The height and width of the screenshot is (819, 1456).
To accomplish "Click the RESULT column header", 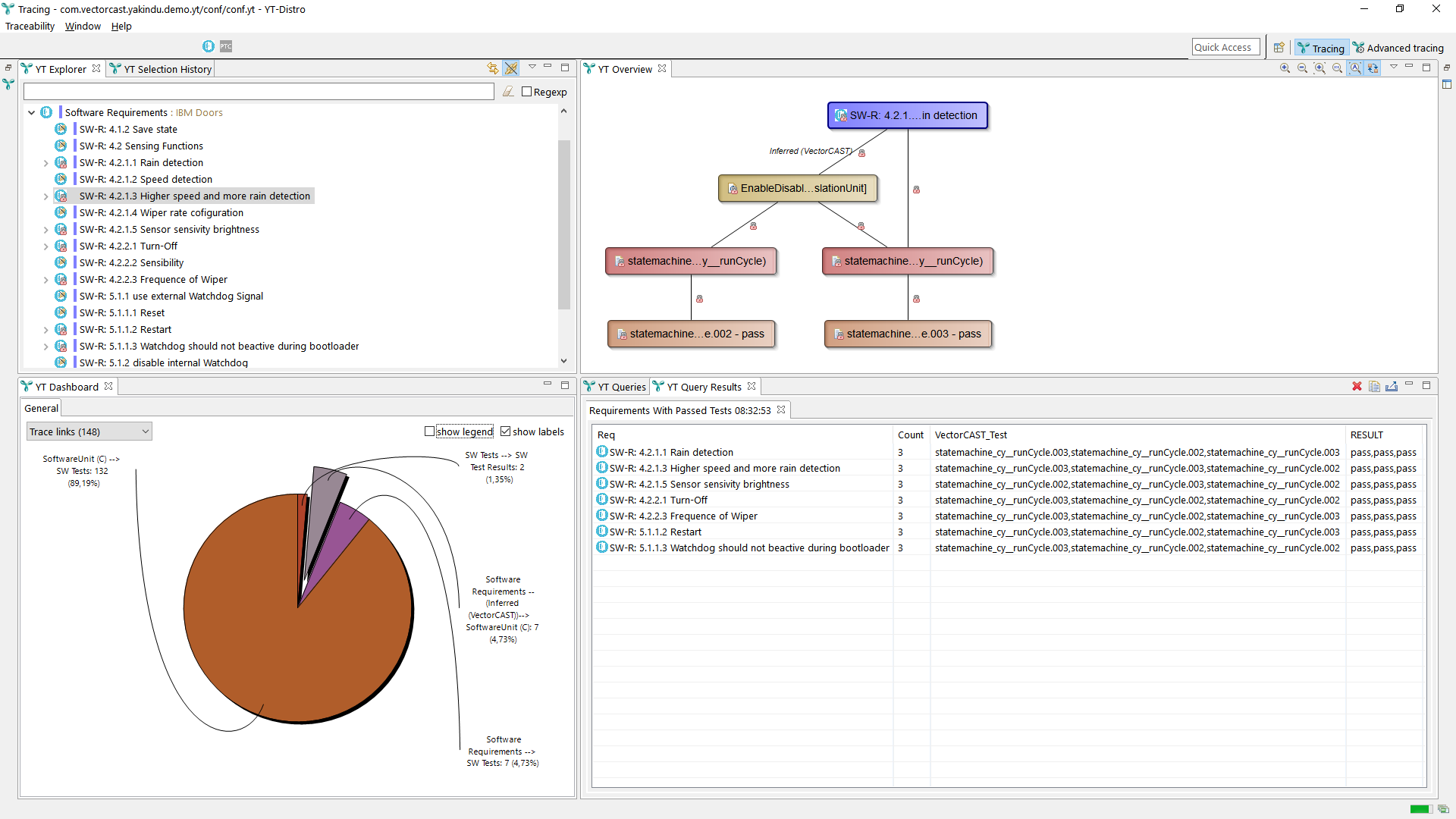I will [1385, 435].
